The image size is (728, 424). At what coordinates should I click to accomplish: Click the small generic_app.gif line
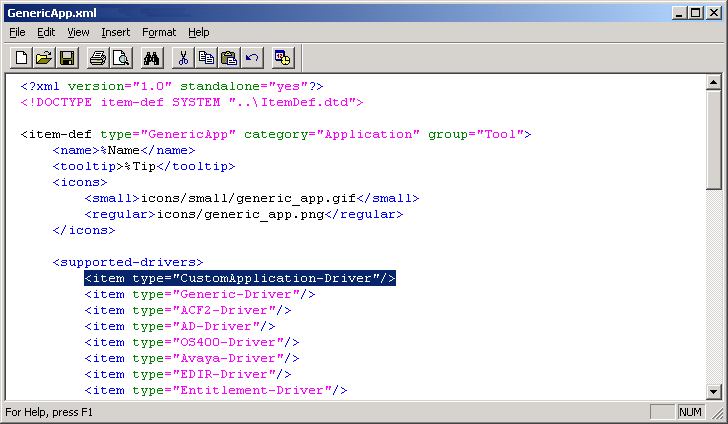tap(252, 198)
